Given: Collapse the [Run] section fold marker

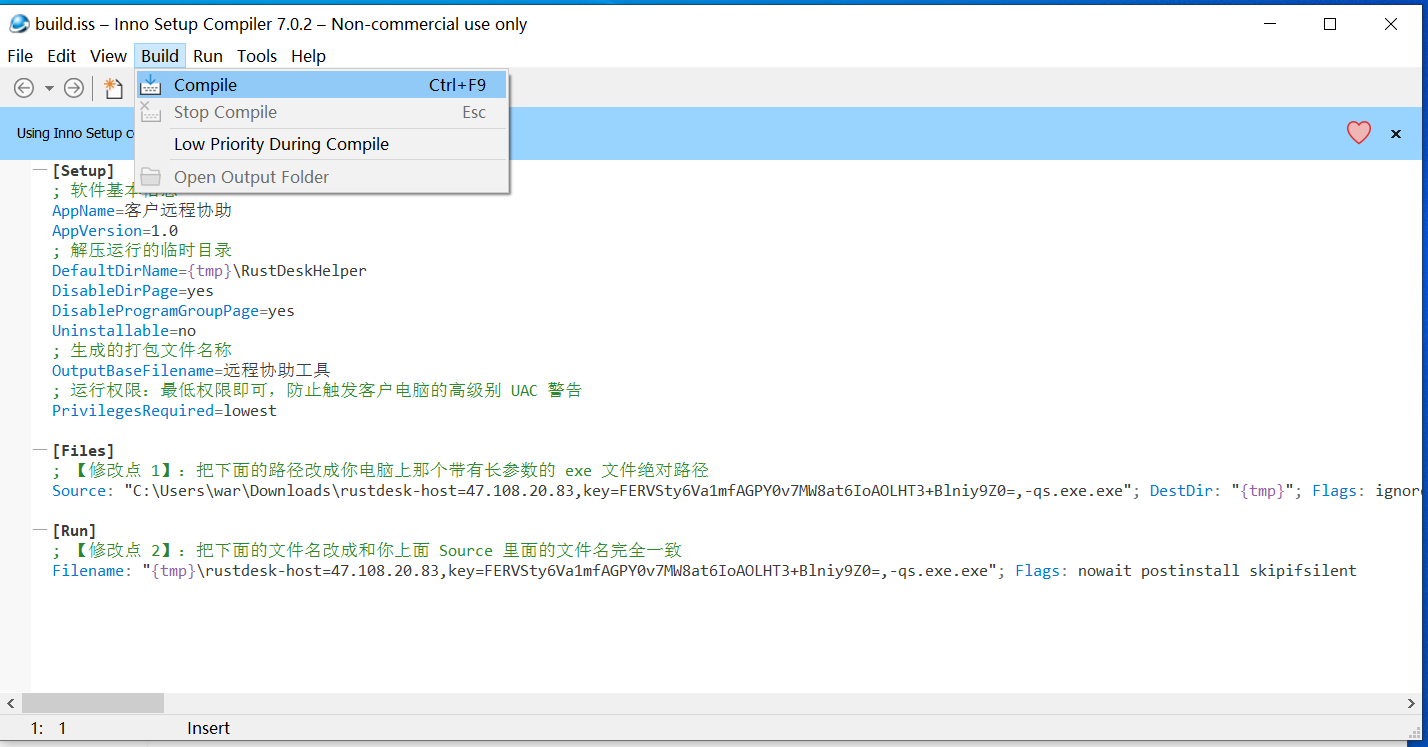Looking at the screenshot, I should pyautogui.click(x=40, y=531).
